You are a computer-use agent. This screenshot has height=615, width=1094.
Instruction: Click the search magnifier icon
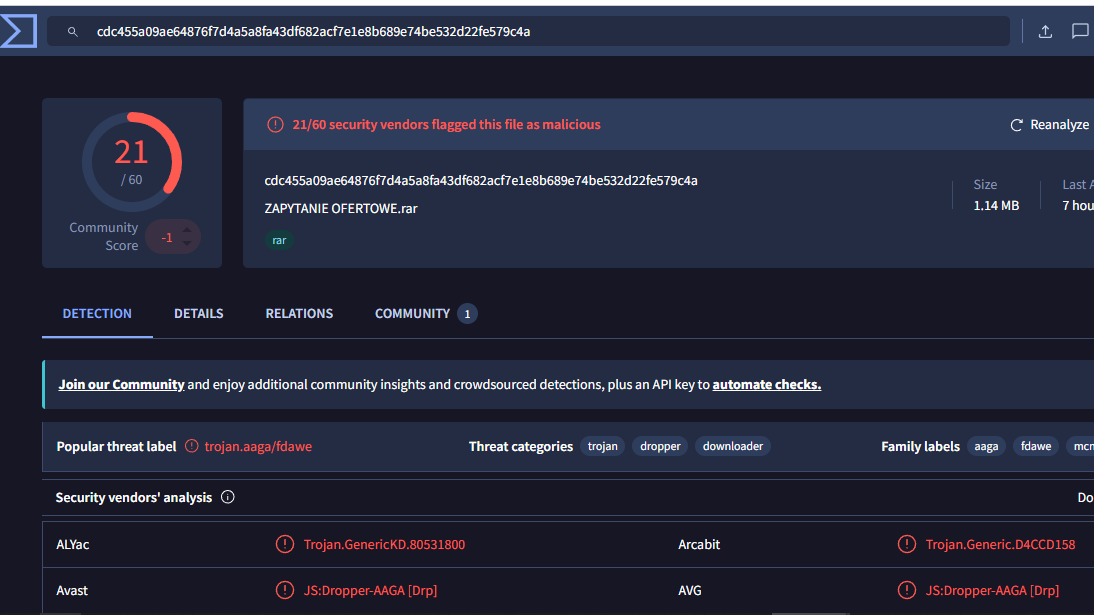(73, 31)
